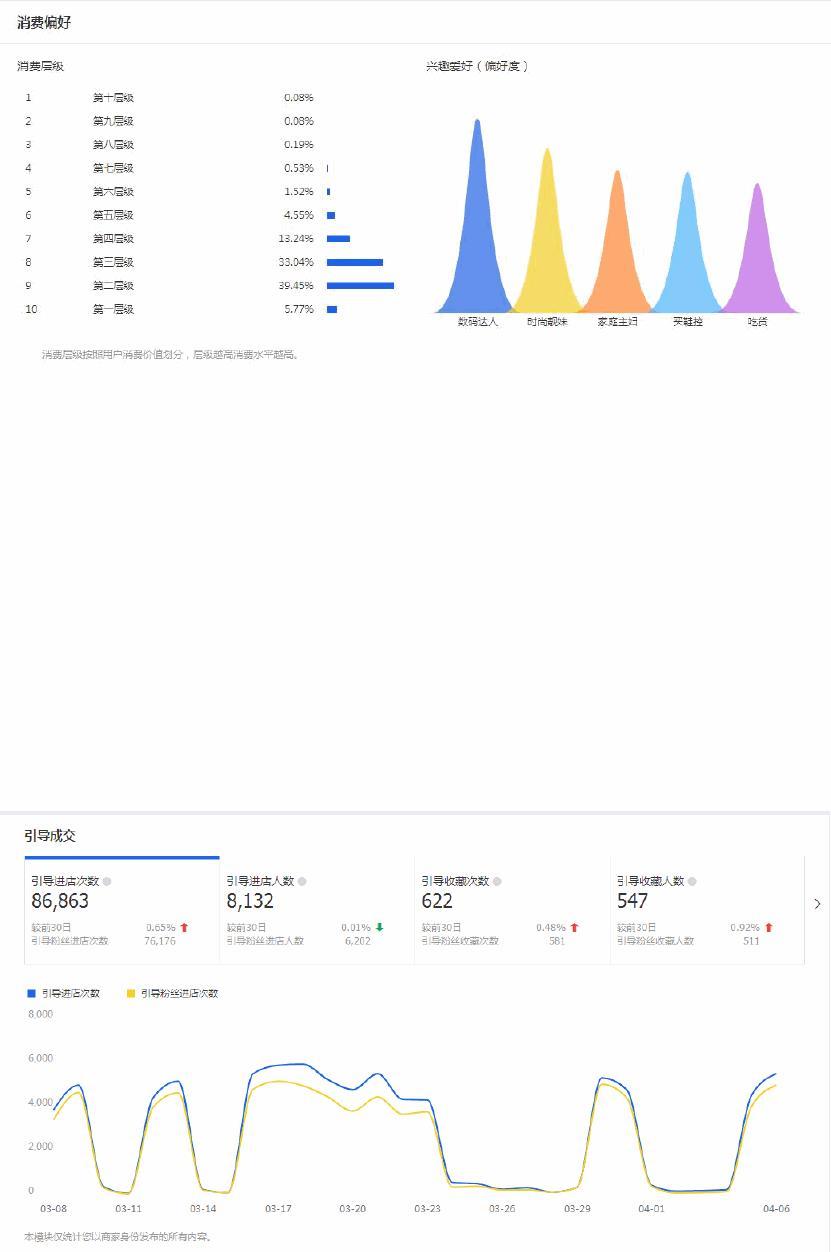Select the 引导收藏次数 metric tab
831x1252 pixels.
tap(512, 910)
